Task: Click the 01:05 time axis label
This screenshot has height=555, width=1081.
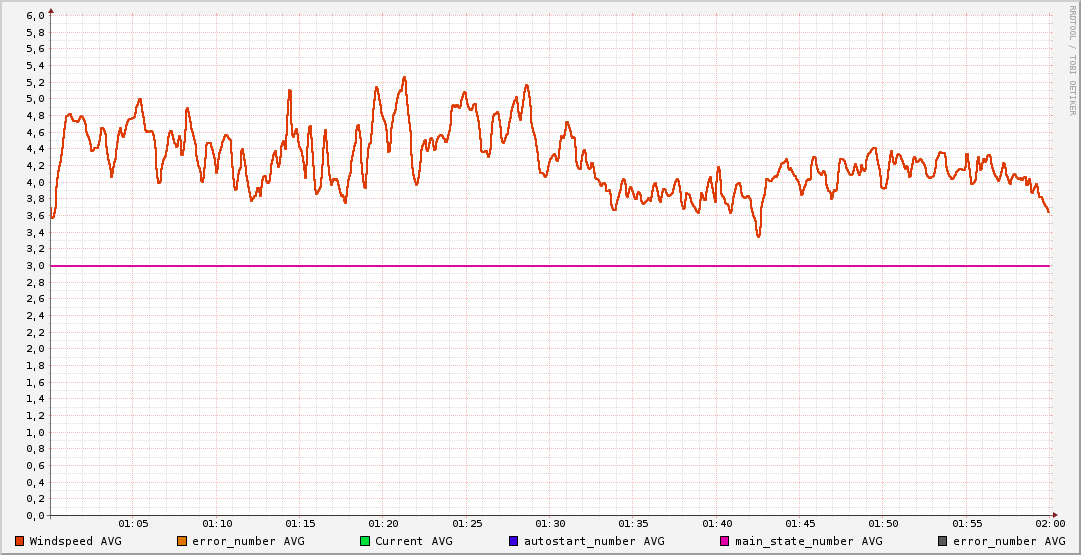Action: tap(134, 524)
